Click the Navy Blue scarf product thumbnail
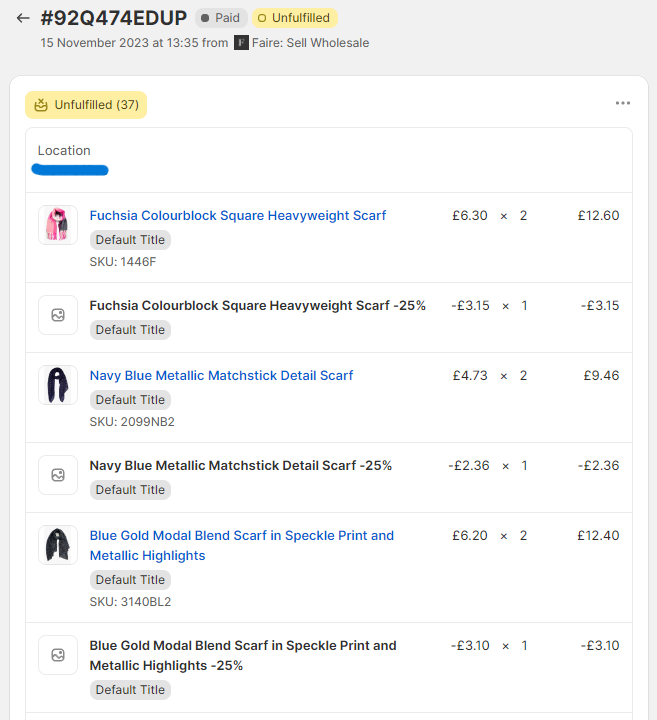Image resolution: width=657 pixels, height=720 pixels. pyautogui.click(x=58, y=385)
